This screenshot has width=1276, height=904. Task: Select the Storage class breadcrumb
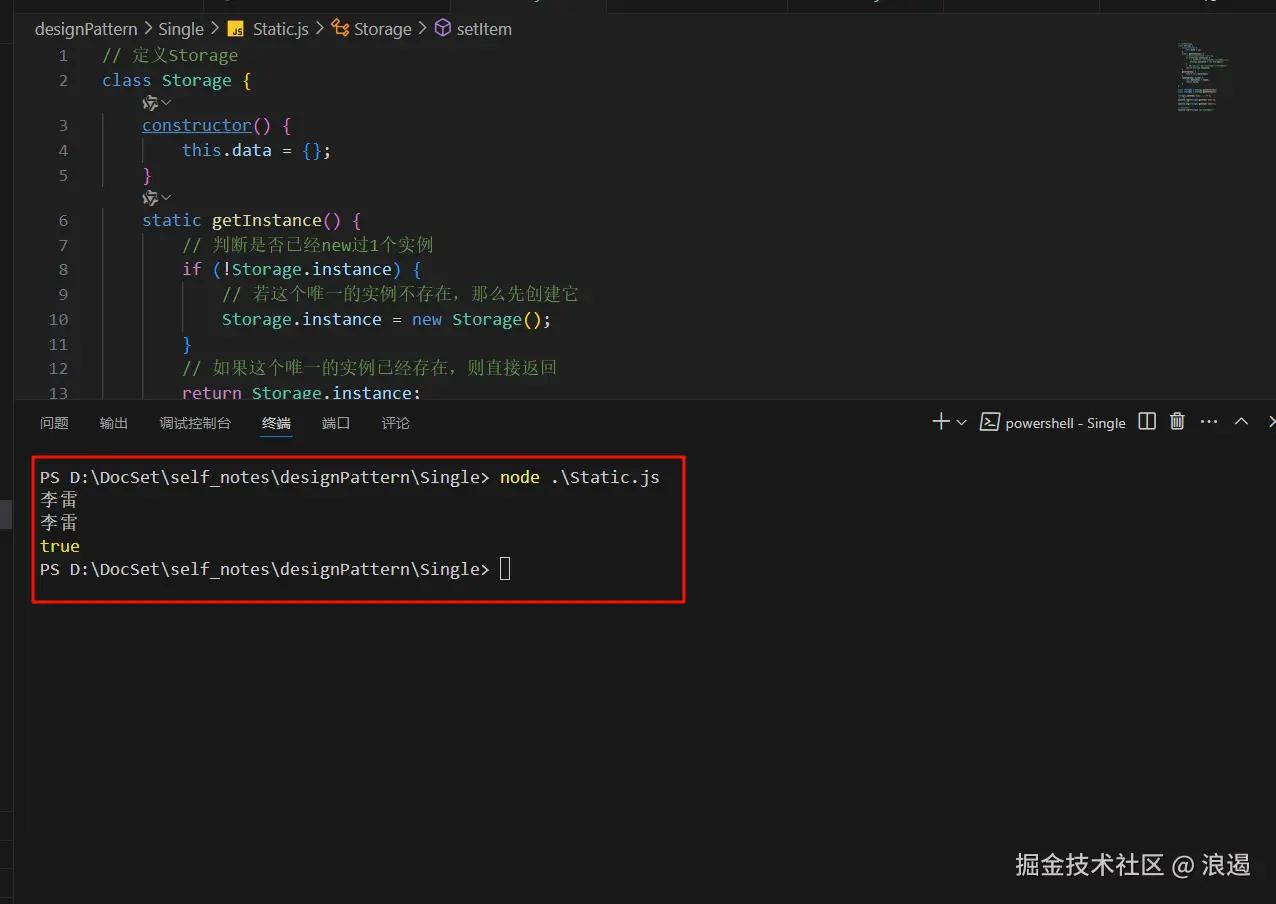pyautogui.click(x=383, y=29)
